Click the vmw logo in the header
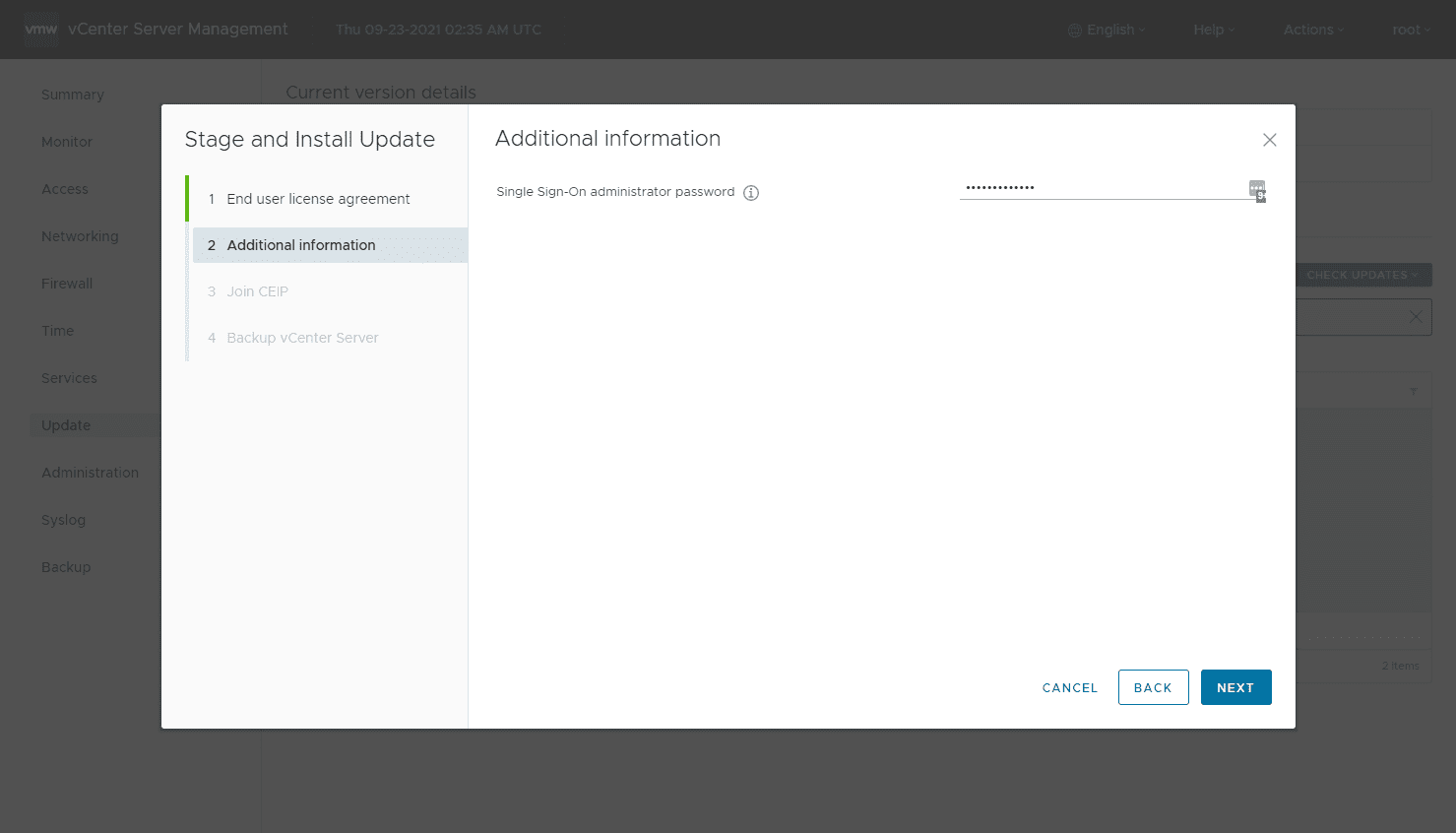Viewport: 1456px width, 833px height. click(41, 30)
